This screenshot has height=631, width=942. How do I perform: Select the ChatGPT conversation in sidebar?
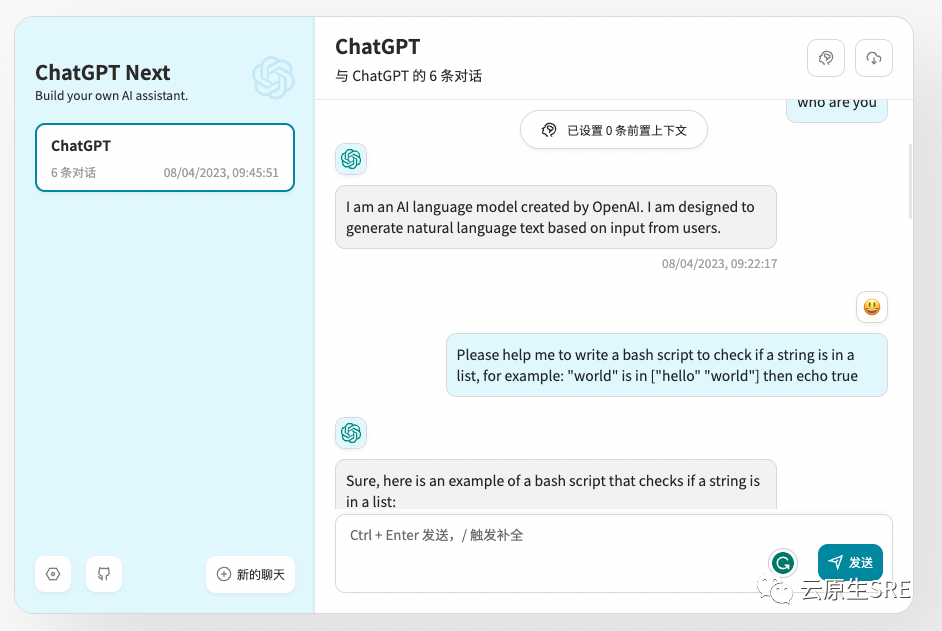pos(165,157)
